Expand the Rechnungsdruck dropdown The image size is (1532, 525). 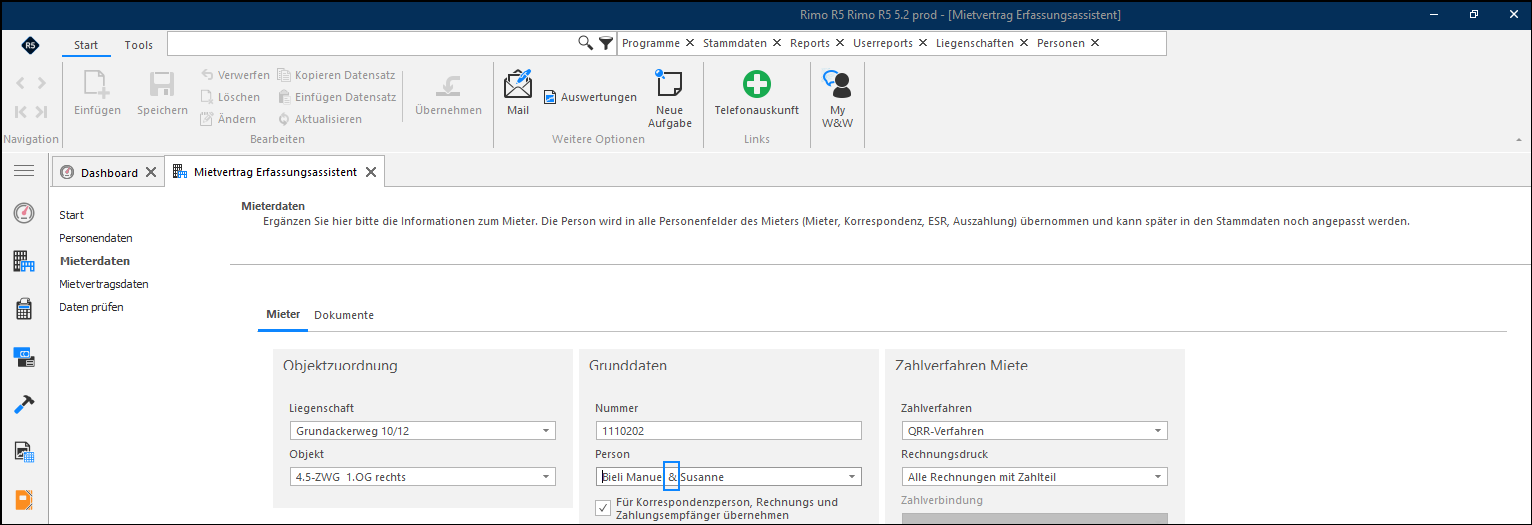[x=1158, y=477]
